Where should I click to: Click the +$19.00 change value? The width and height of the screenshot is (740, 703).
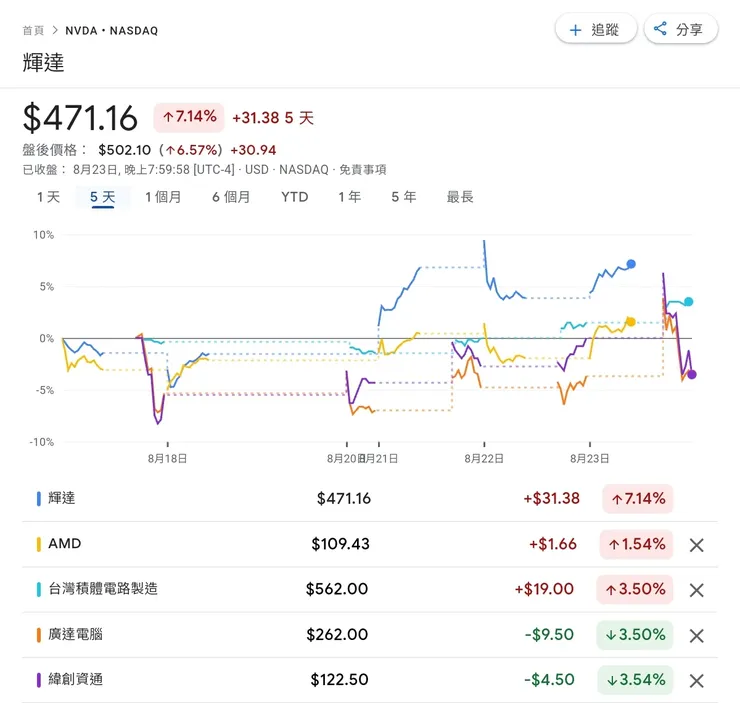544,589
